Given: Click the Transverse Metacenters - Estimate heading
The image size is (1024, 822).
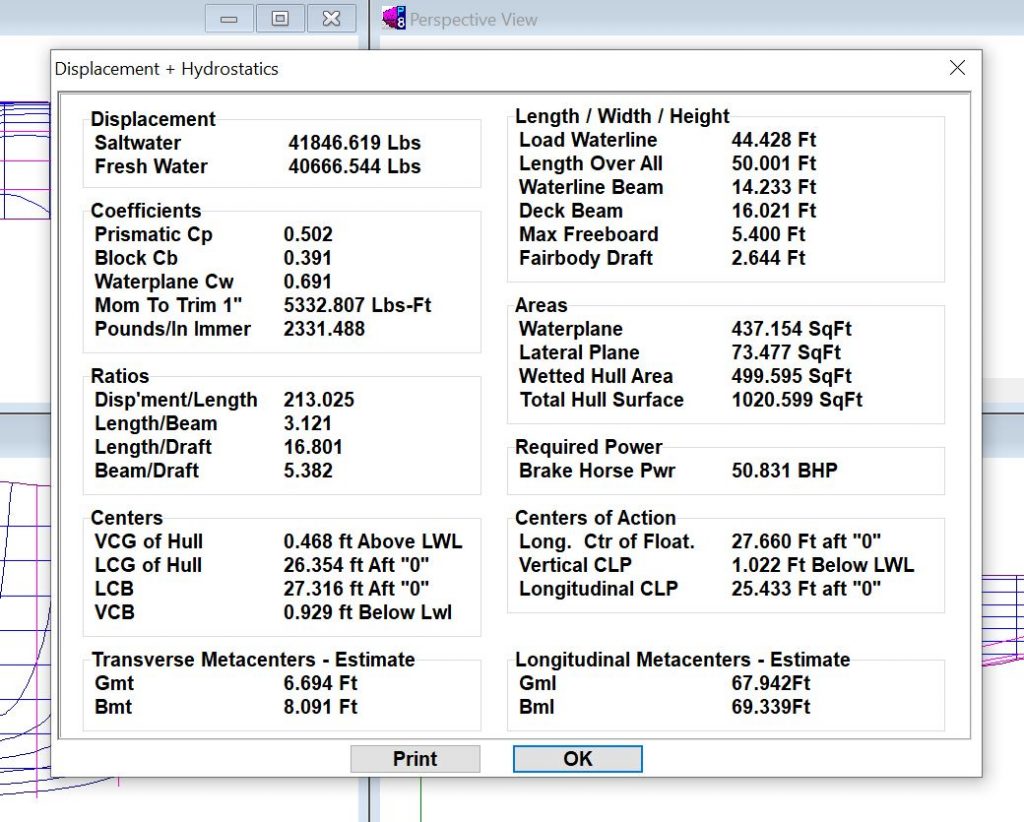Looking at the screenshot, I should coord(253,659).
